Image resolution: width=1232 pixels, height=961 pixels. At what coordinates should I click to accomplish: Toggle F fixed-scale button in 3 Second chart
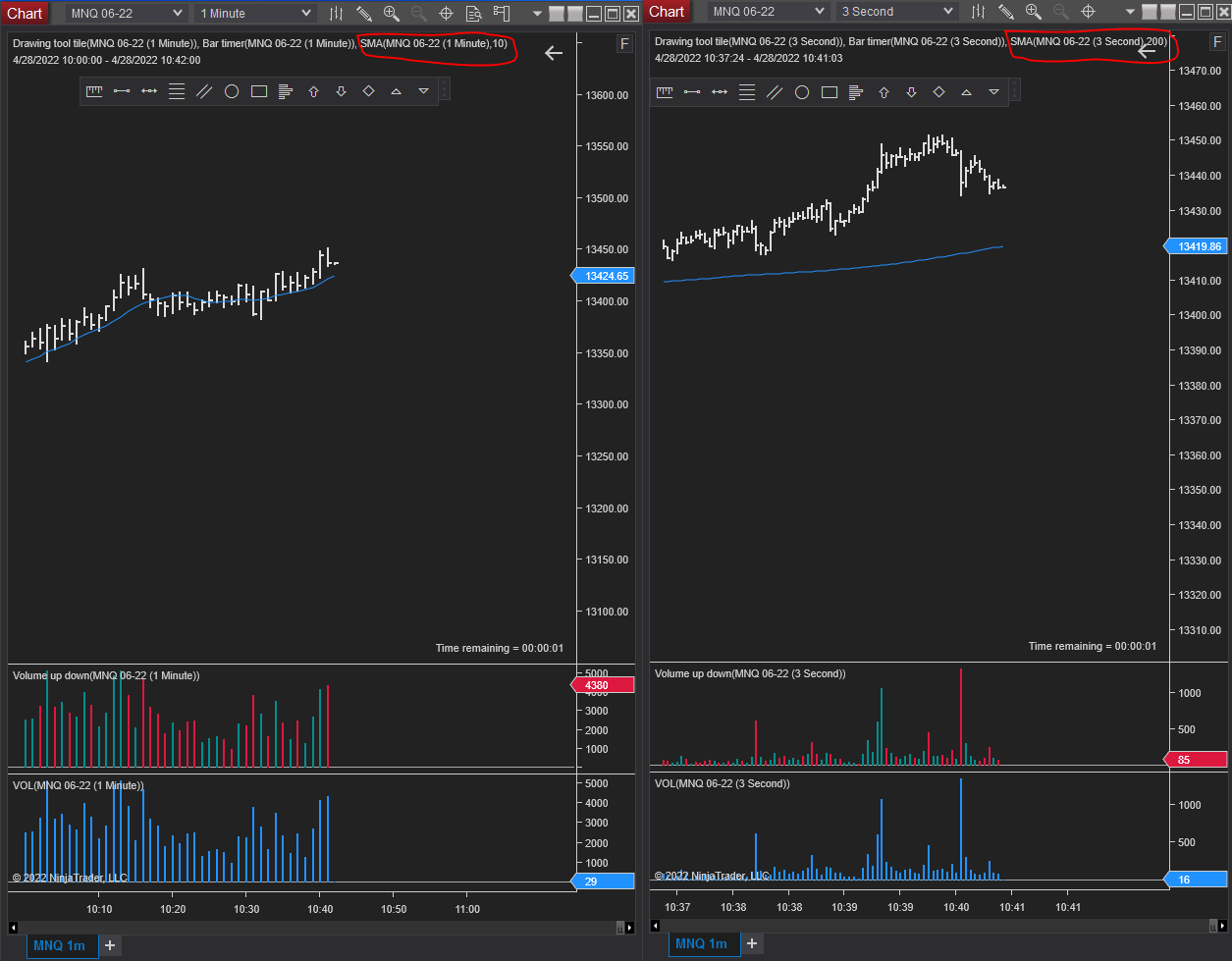(x=1217, y=42)
